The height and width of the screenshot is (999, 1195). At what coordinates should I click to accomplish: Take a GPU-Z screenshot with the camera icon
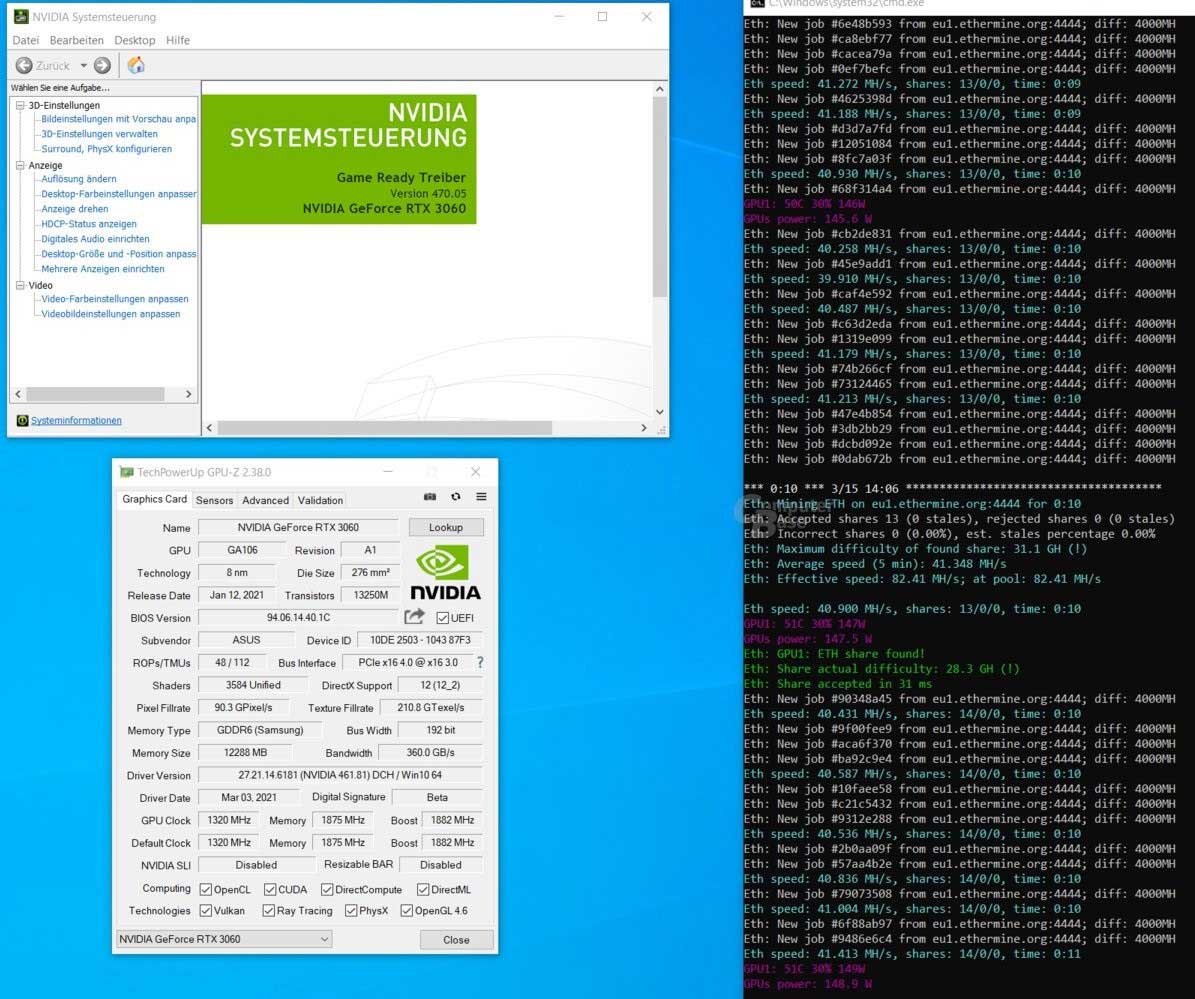pos(430,497)
